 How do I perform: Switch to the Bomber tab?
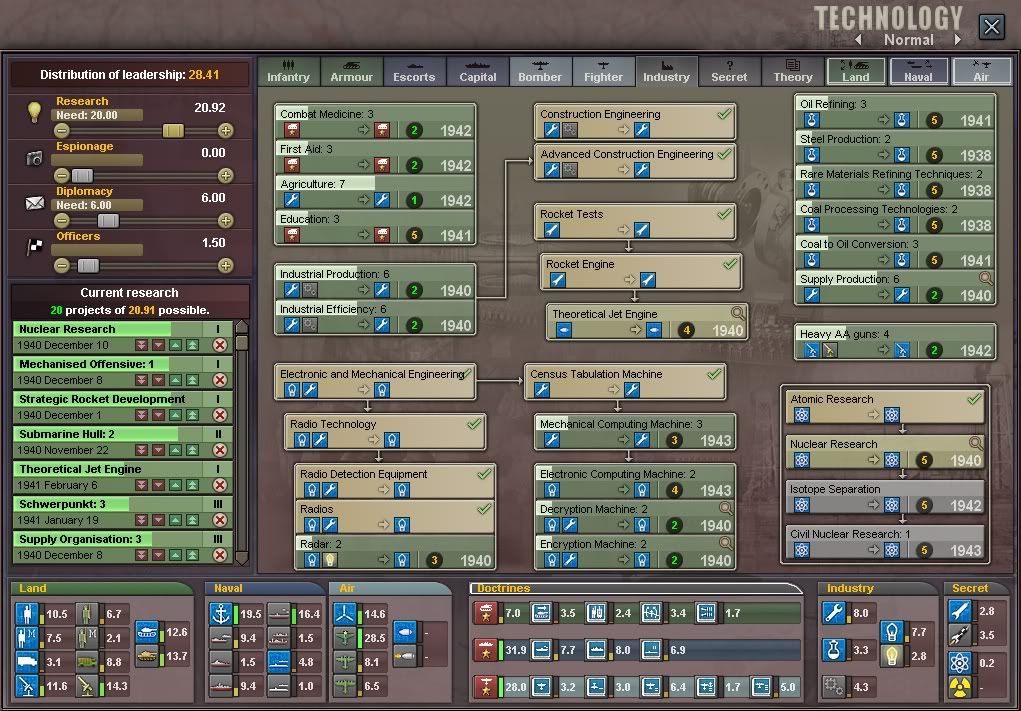(x=540, y=71)
